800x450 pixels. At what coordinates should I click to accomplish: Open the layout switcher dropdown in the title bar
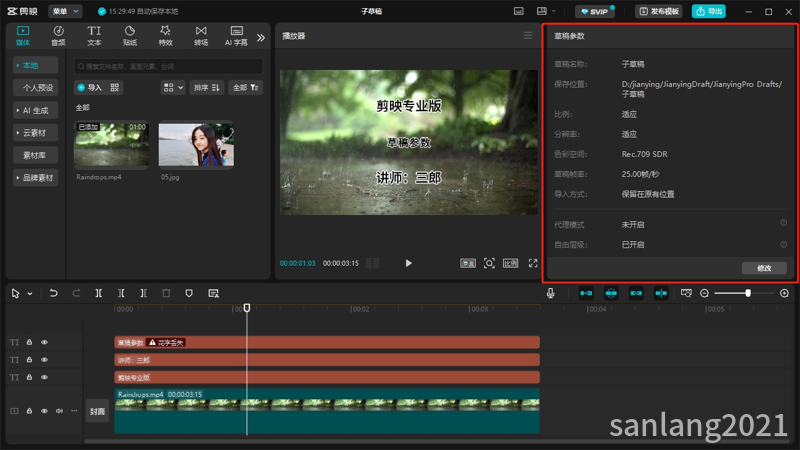click(546, 11)
